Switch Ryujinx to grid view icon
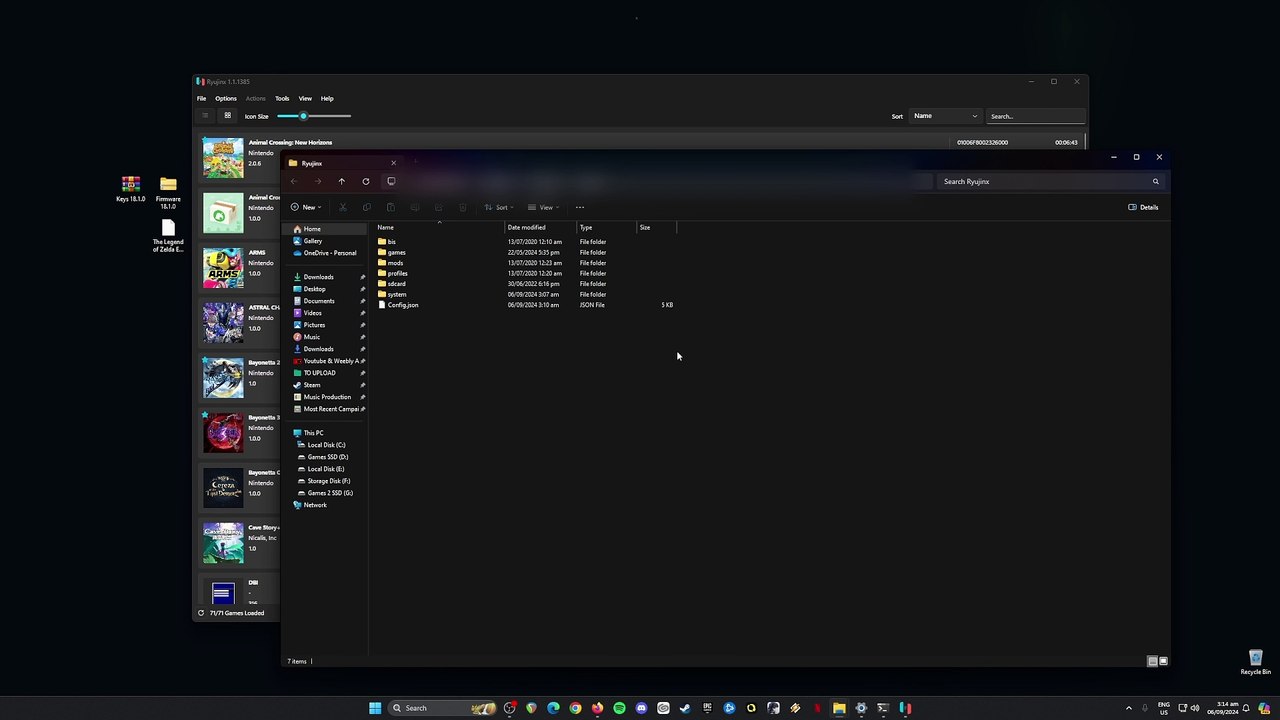 [227, 116]
